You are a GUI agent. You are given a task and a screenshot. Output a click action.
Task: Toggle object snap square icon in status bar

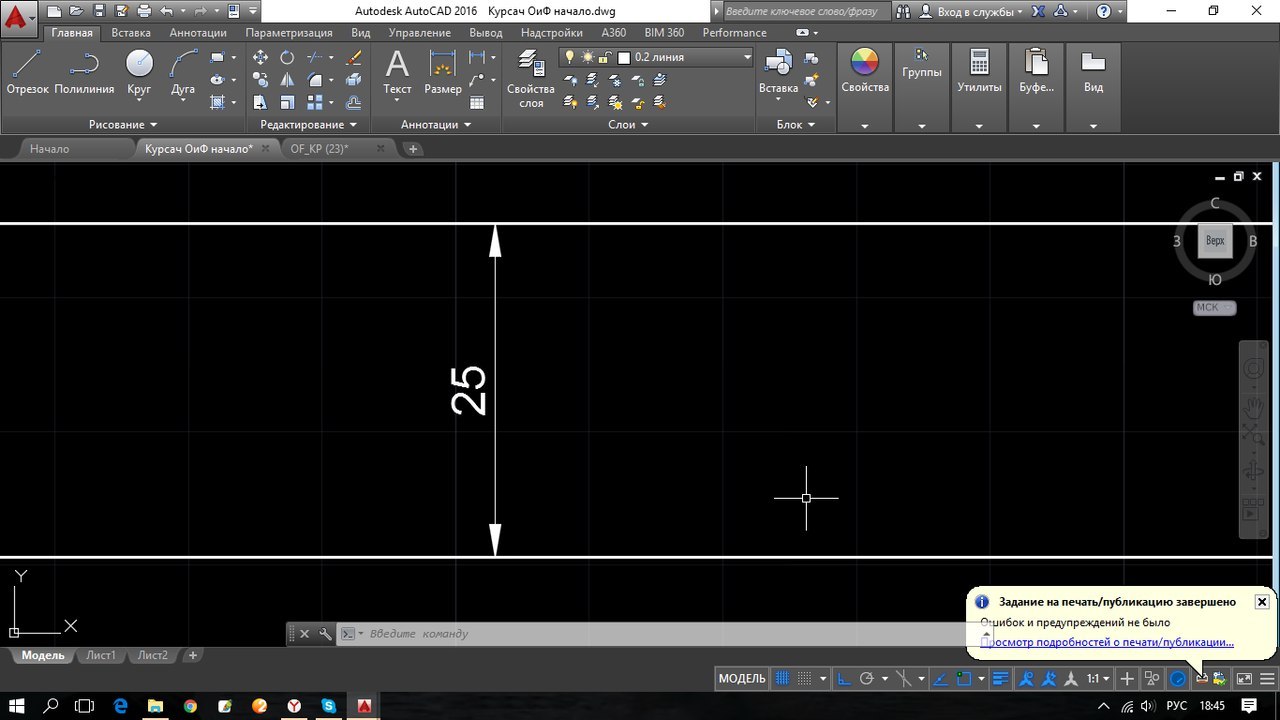[963, 678]
